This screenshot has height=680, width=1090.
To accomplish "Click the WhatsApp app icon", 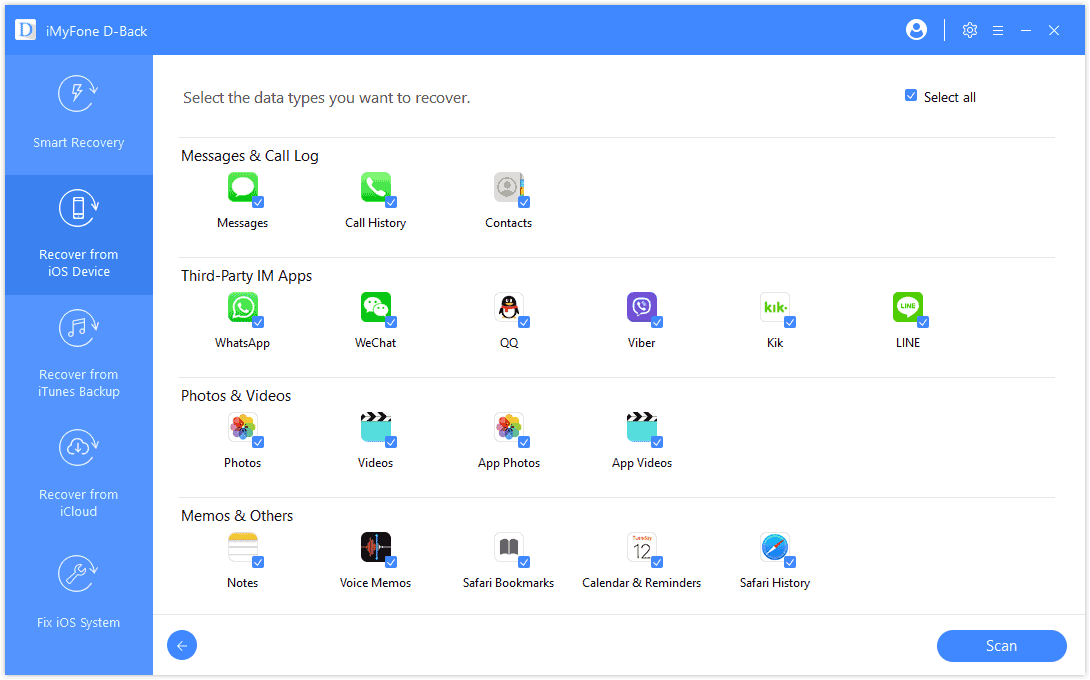I will 242,307.
